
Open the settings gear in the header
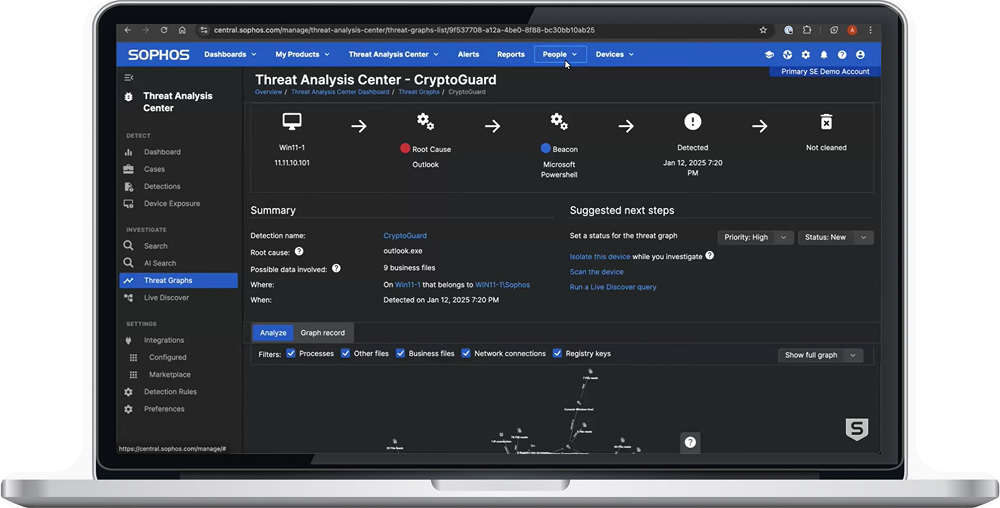pos(806,55)
